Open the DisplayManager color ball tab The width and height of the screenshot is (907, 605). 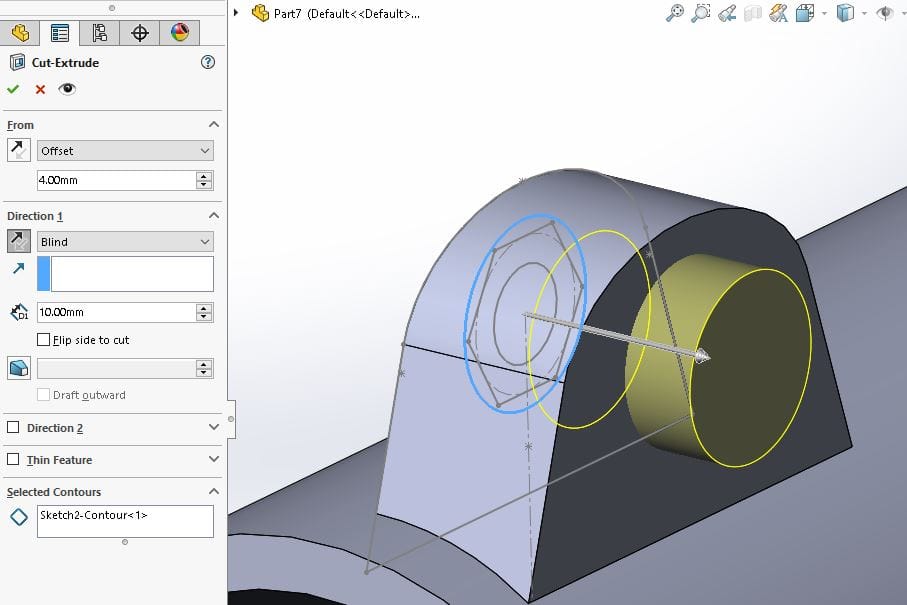pos(179,33)
